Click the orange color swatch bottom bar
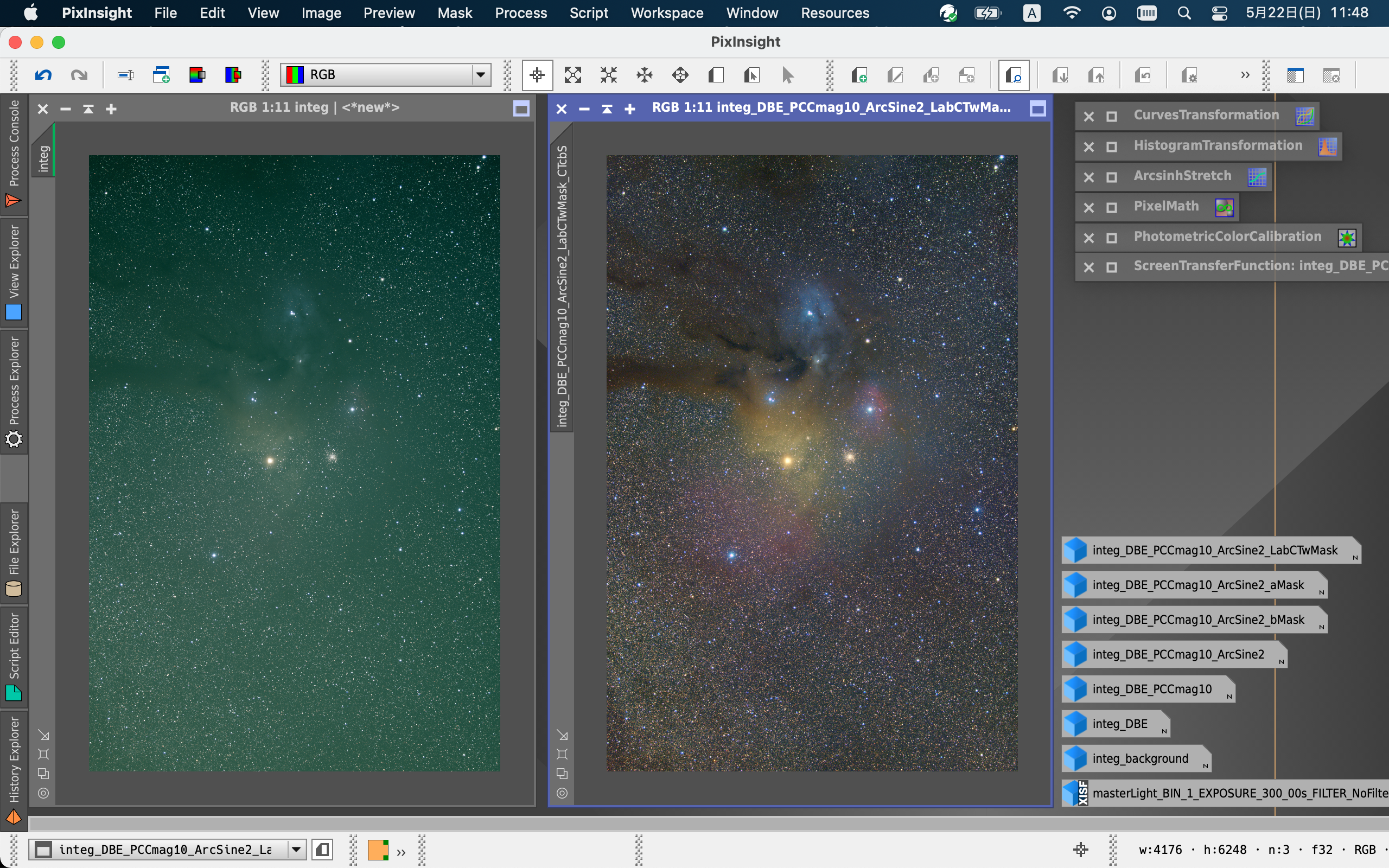The height and width of the screenshot is (868, 1389). [x=378, y=850]
